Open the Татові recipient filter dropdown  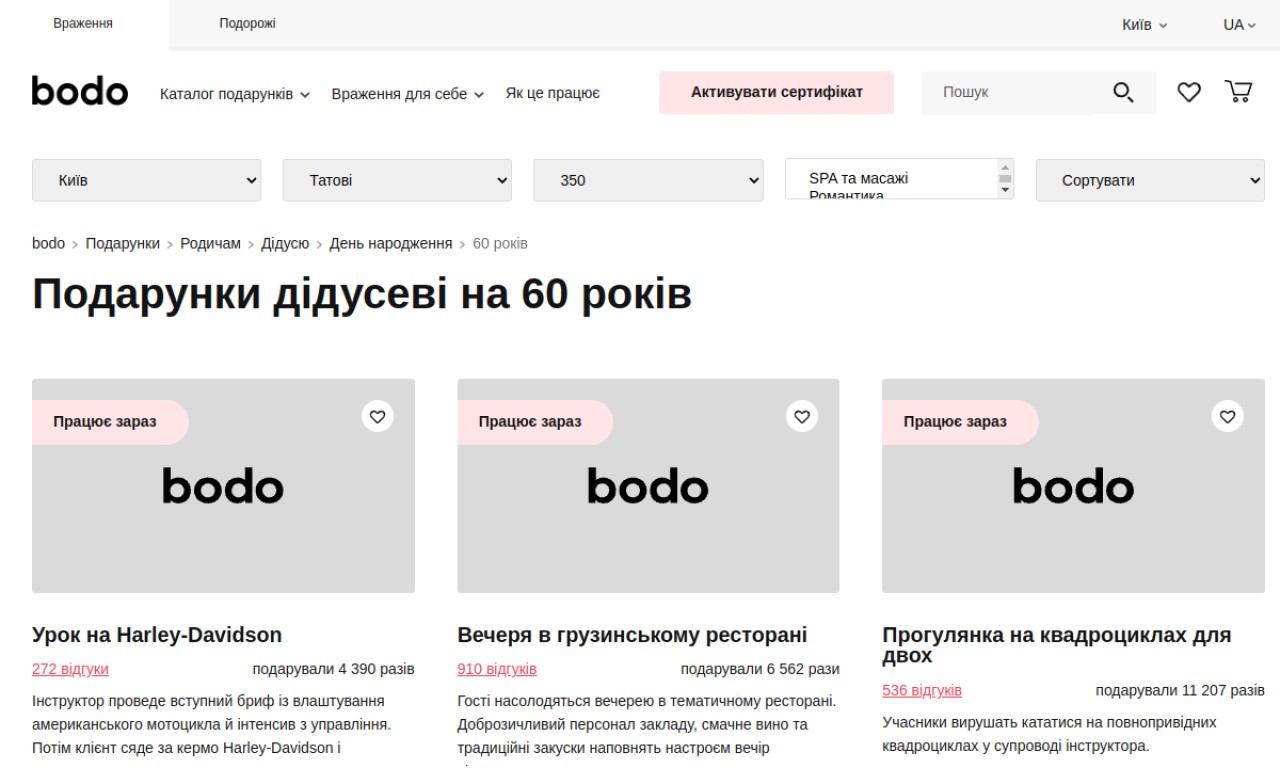point(397,181)
